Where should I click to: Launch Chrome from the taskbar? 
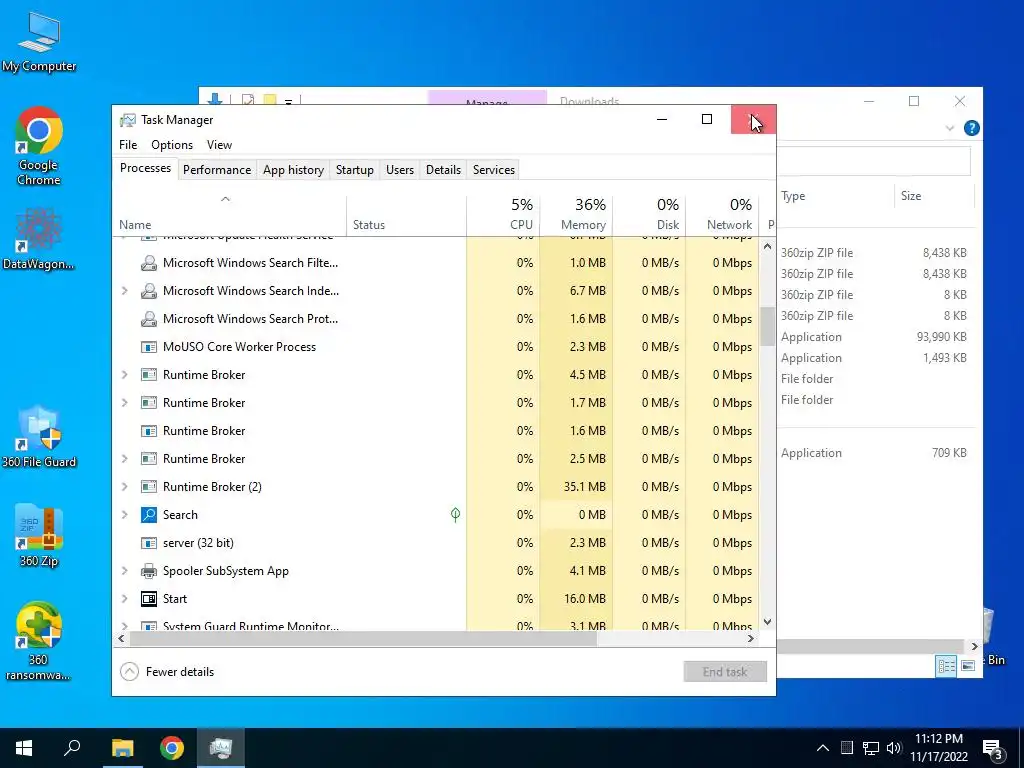(x=172, y=748)
